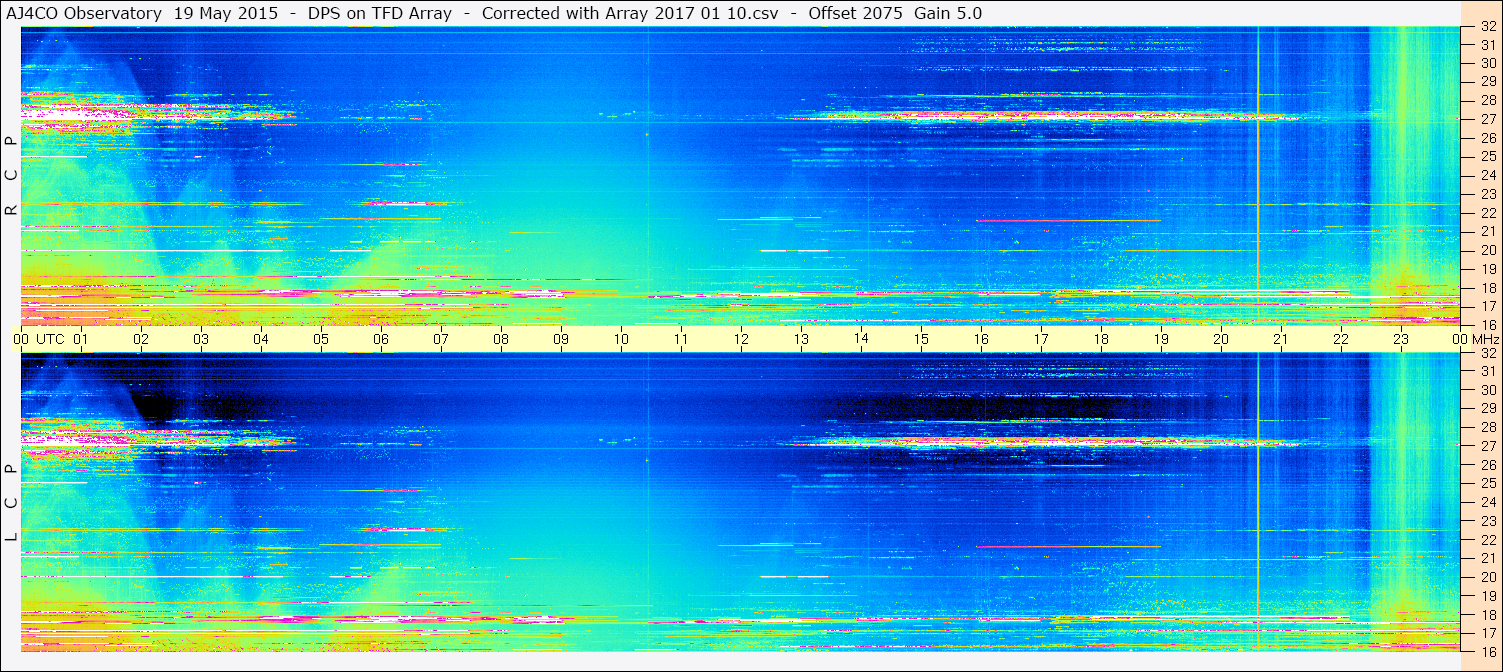Select the 08 hour mark on UTC axis

click(x=501, y=339)
